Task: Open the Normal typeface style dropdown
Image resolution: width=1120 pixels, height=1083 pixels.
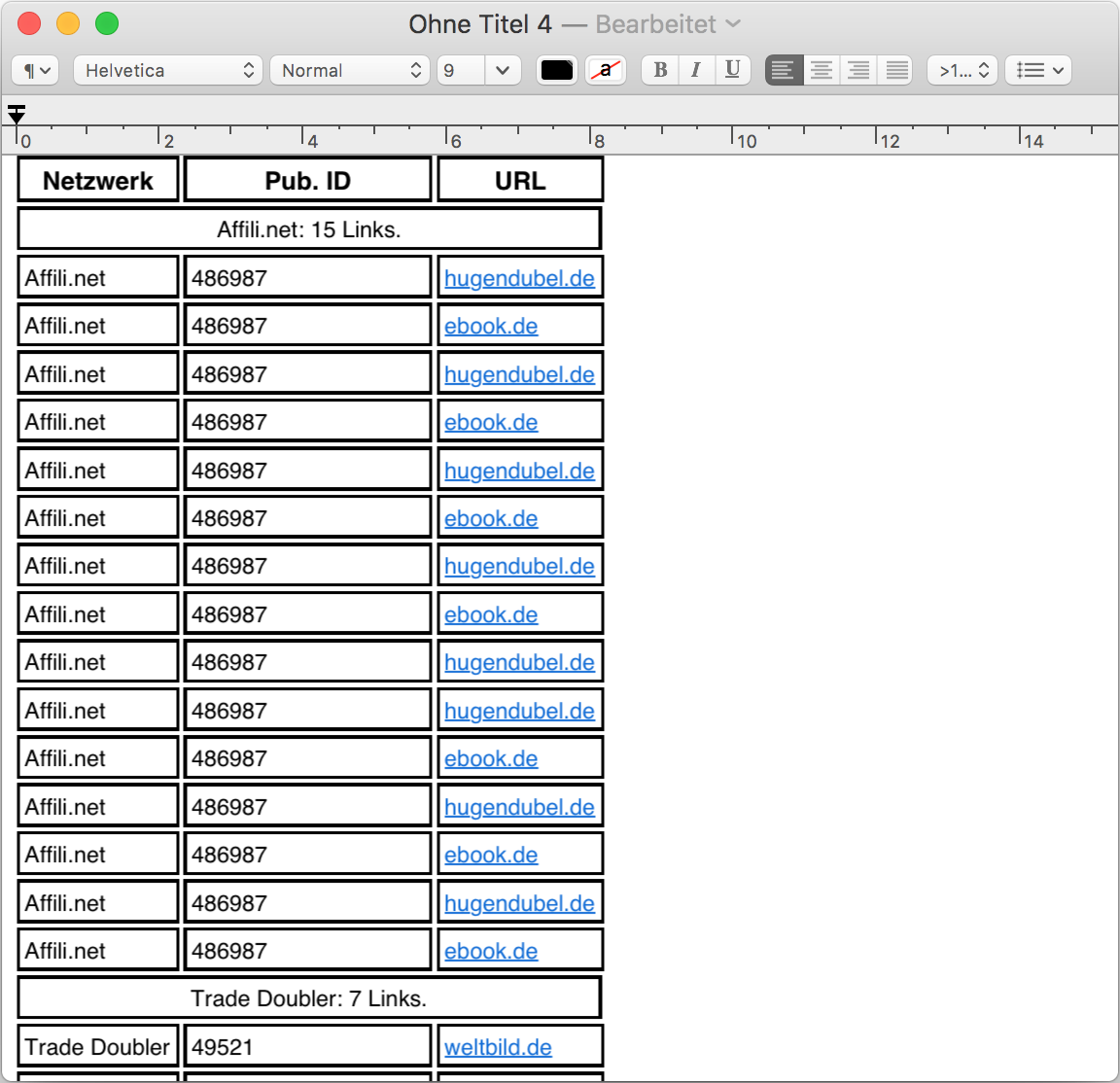Action: pos(350,70)
